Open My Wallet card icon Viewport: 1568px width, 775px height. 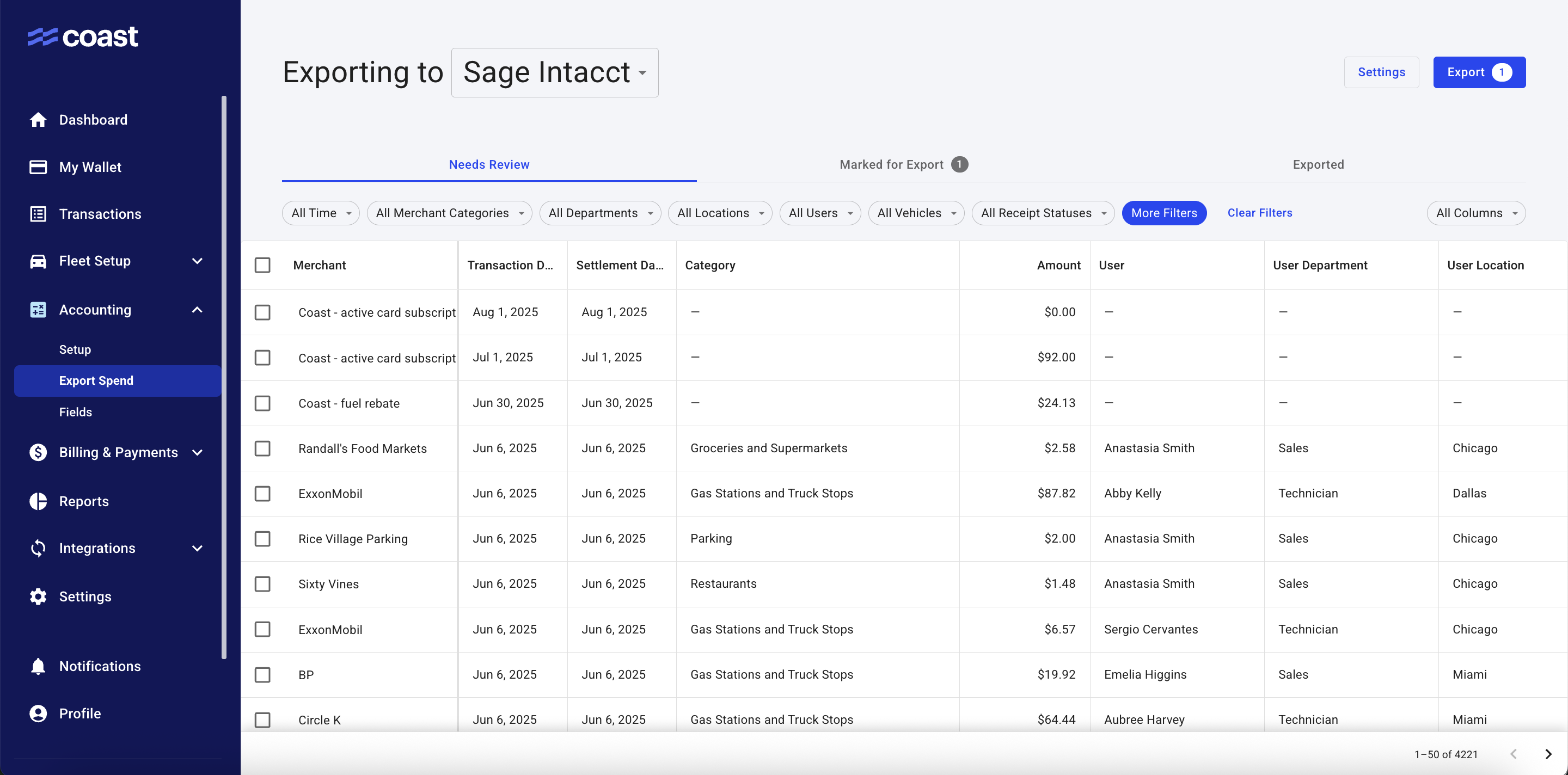pos(38,167)
